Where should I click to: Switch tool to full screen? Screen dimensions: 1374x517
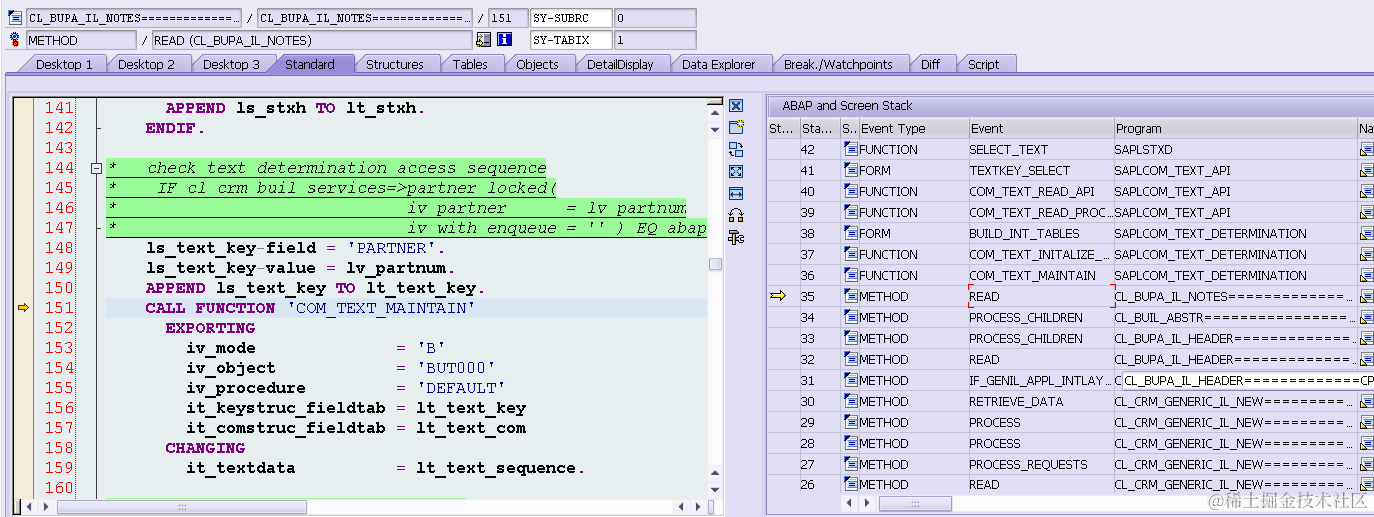click(736, 172)
